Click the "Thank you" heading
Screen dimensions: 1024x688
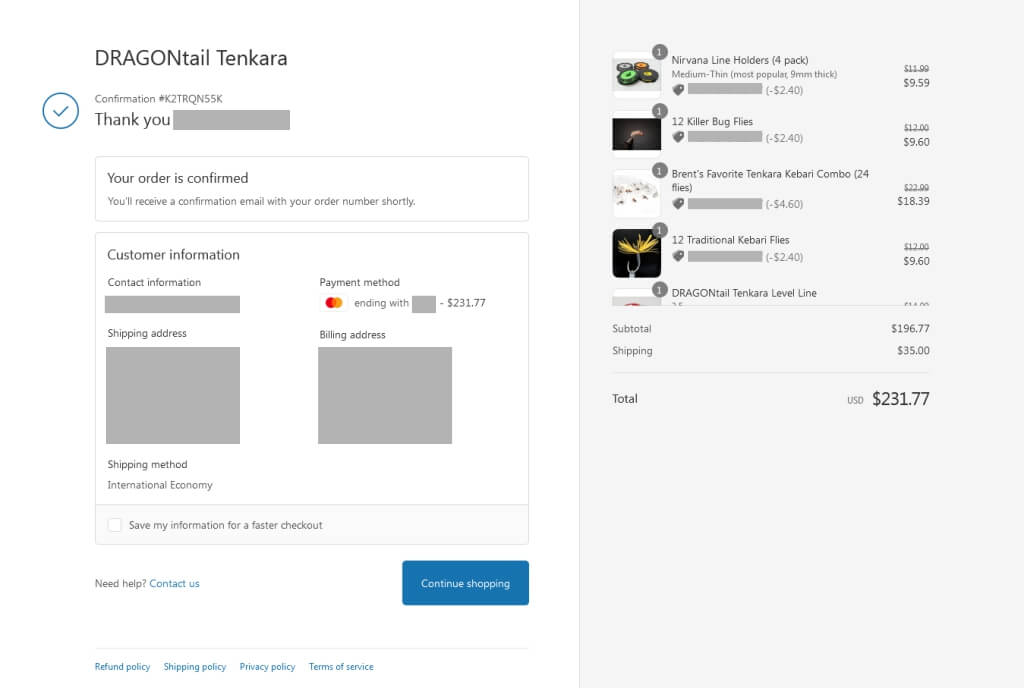click(x=133, y=119)
